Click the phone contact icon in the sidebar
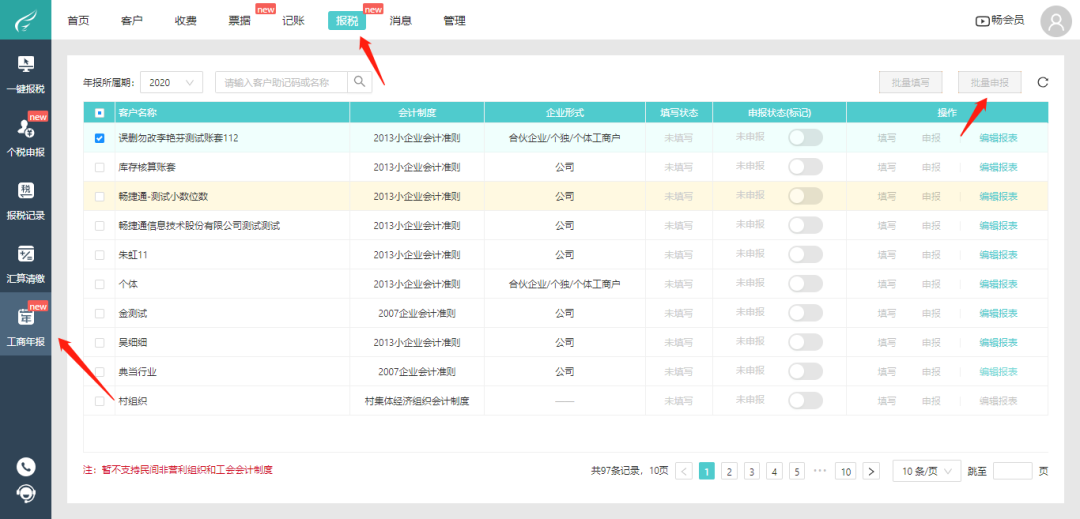 pyautogui.click(x=25, y=467)
